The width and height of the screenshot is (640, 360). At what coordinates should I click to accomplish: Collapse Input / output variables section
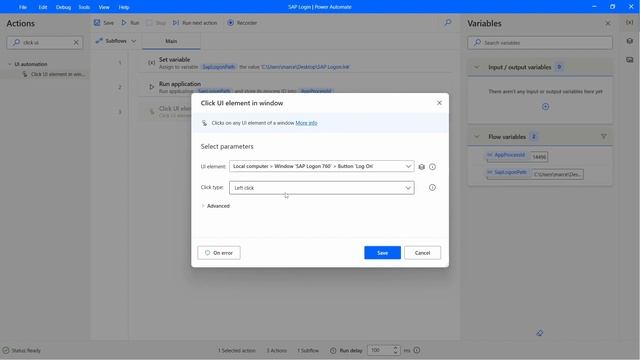tap(476, 67)
